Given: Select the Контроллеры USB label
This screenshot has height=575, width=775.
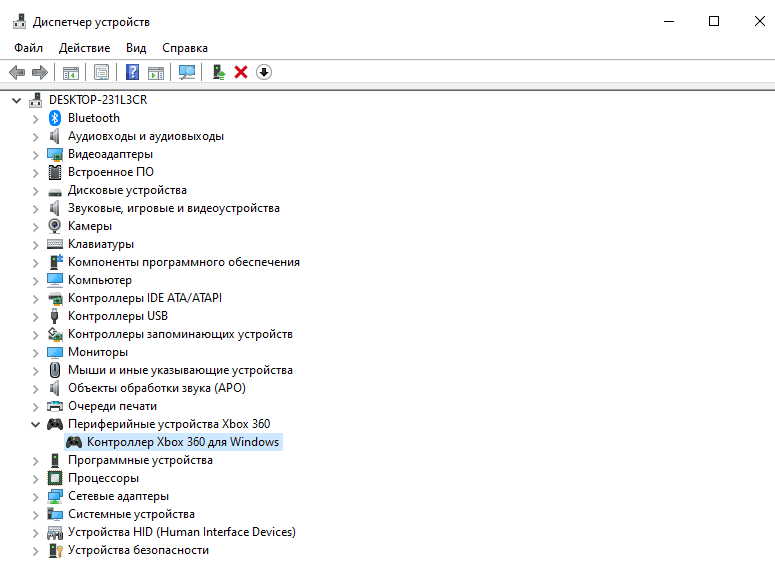Looking at the screenshot, I should point(118,316).
